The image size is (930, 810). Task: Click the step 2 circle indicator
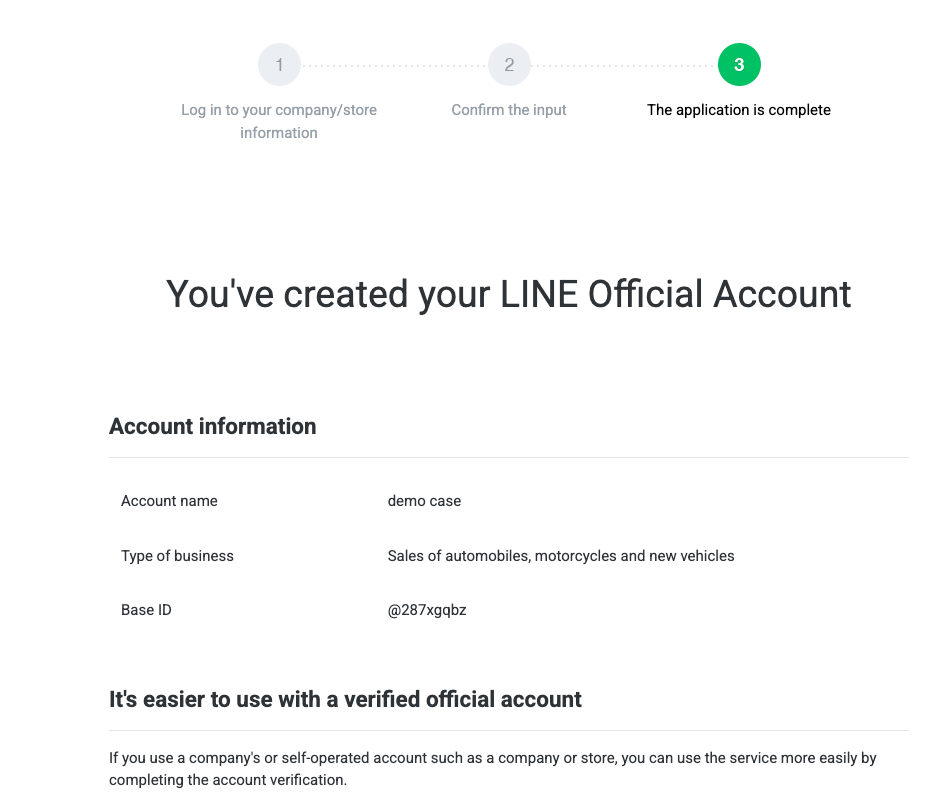coord(509,65)
